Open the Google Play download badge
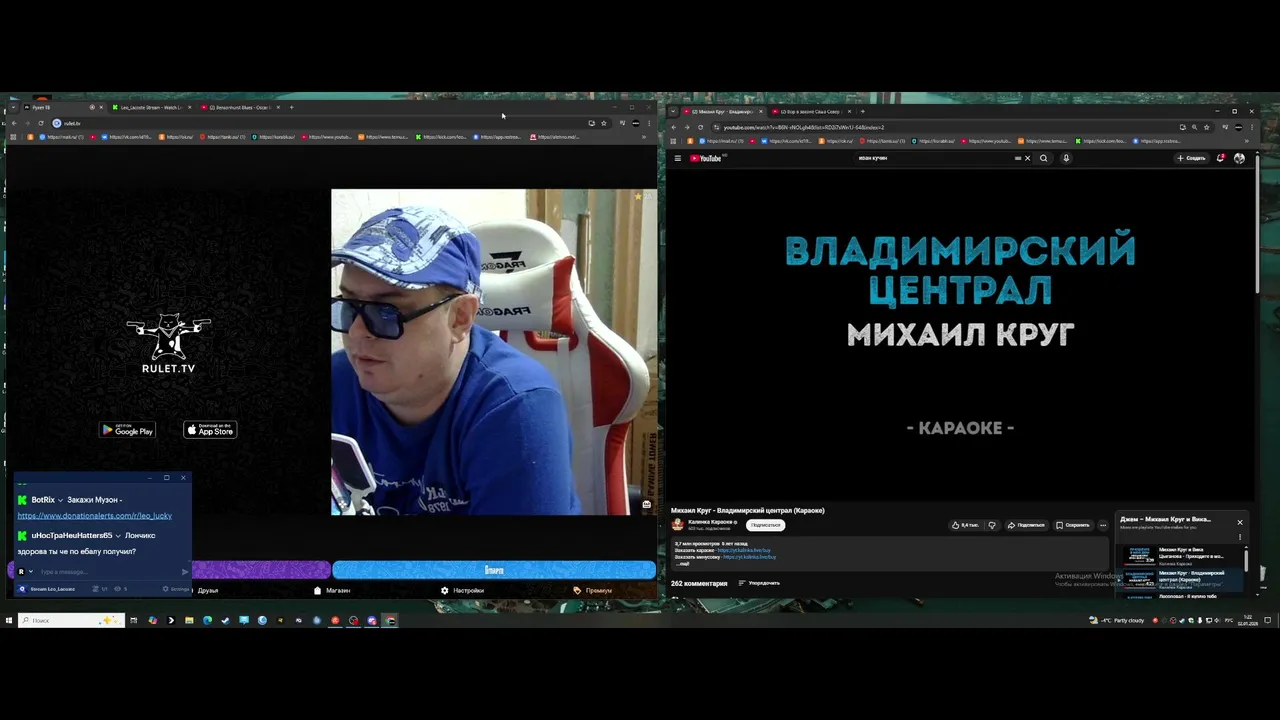The image size is (1280, 720). tap(128, 430)
